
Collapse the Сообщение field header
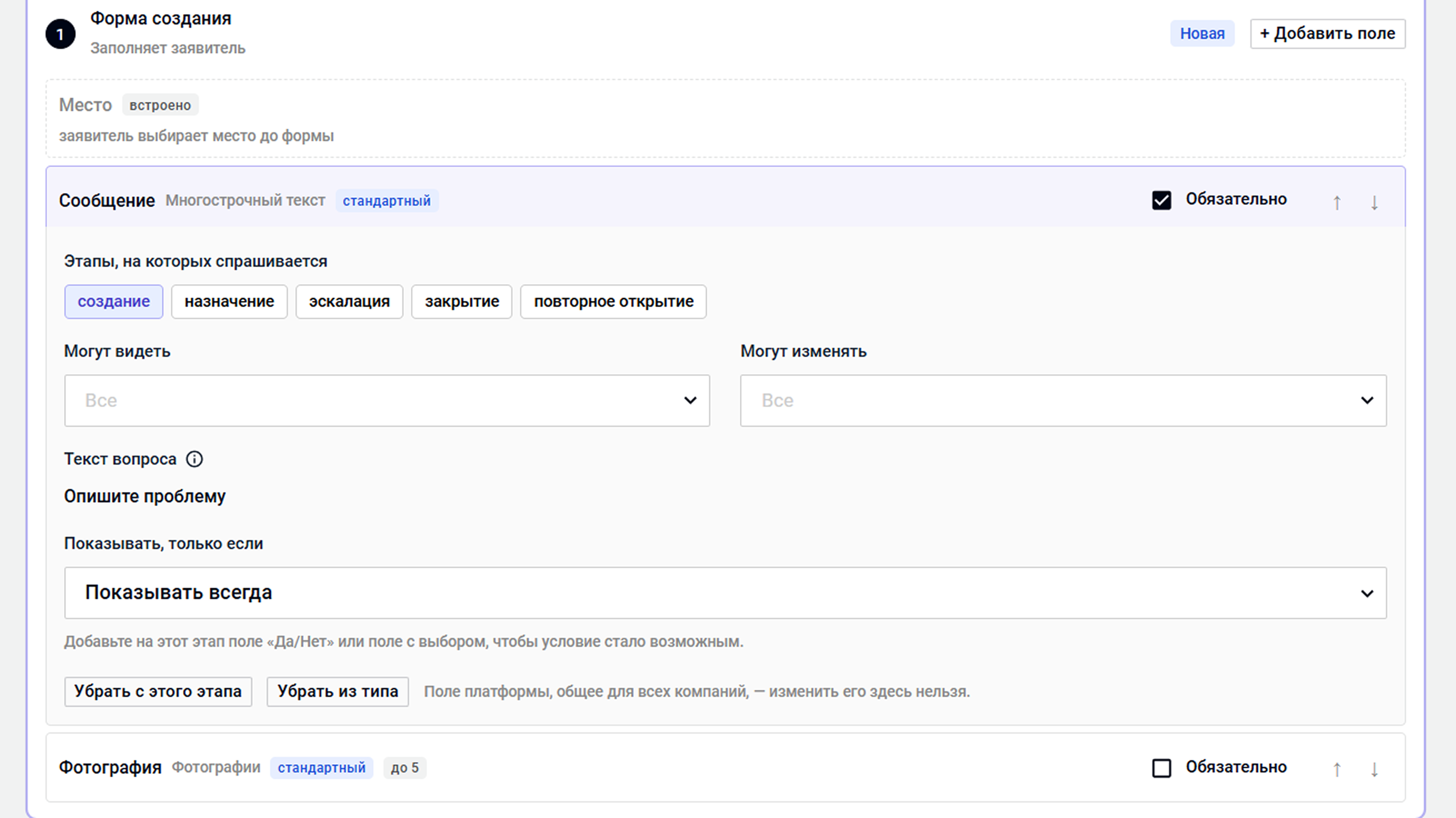(725, 197)
